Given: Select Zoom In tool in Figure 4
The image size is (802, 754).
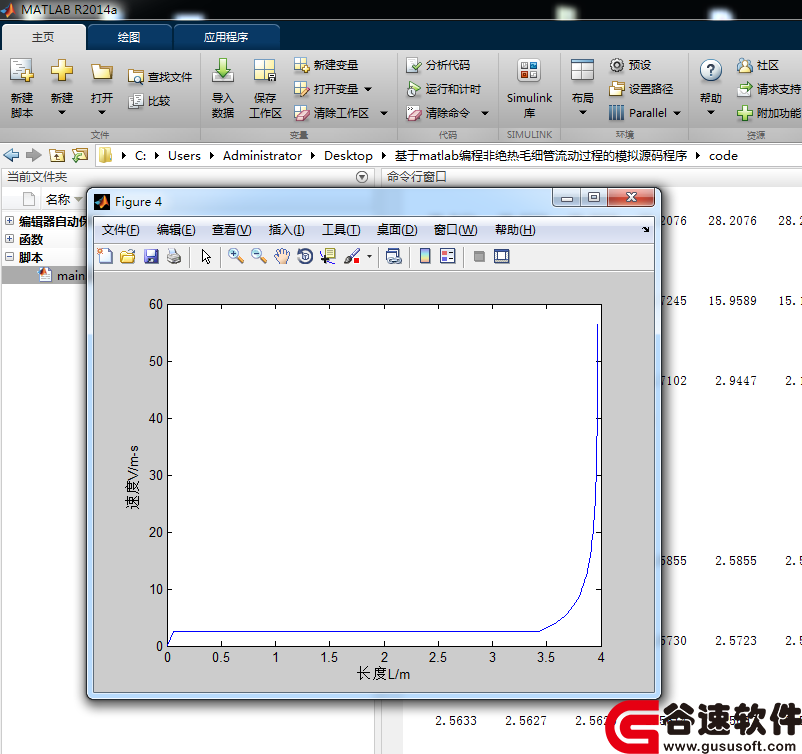Looking at the screenshot, I should pyautogui.click(x=235, y=256).
